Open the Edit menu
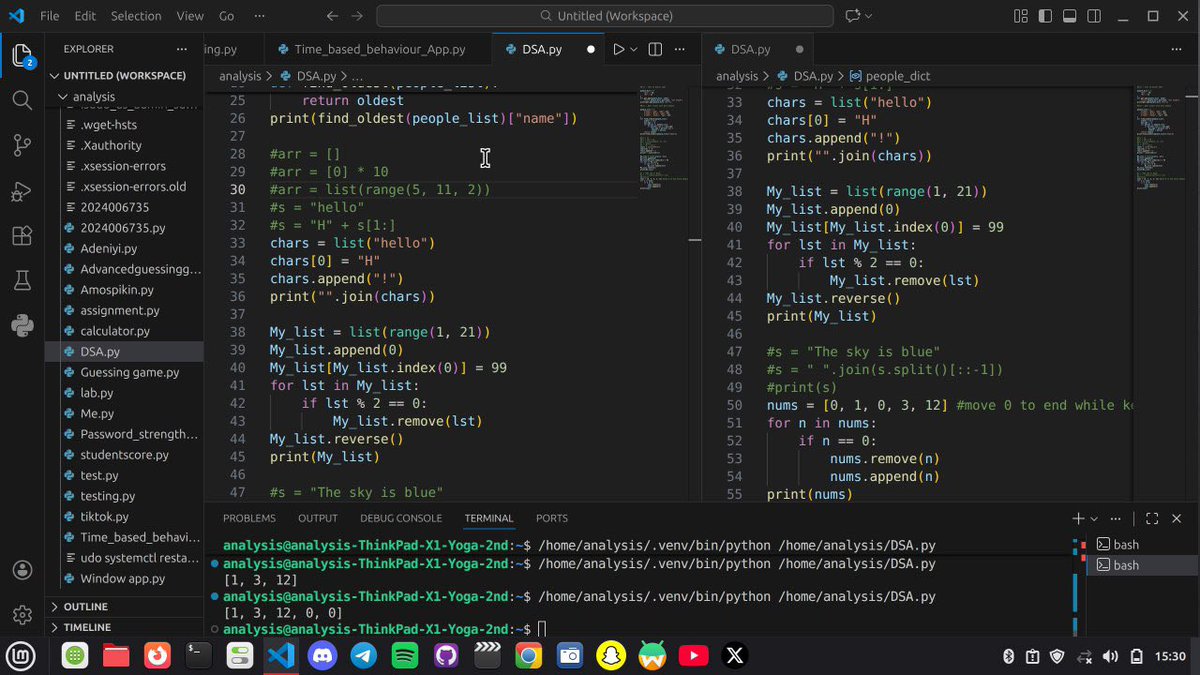 (85, 16)
